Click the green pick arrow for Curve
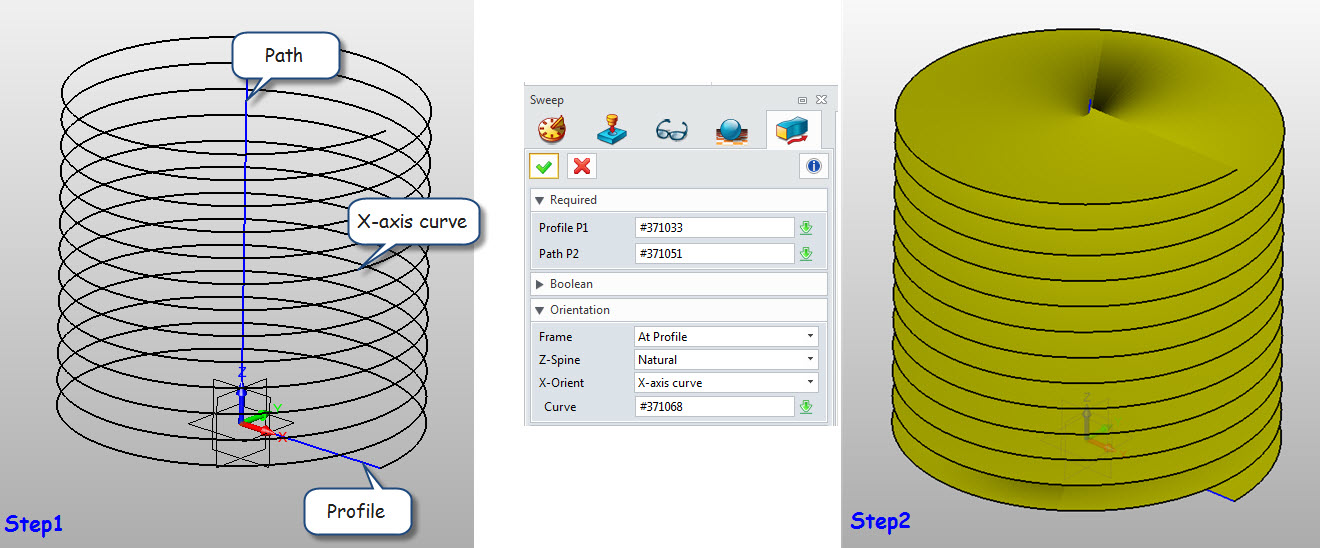This screenshot has height=548, width=1320. tap(806, 407)
